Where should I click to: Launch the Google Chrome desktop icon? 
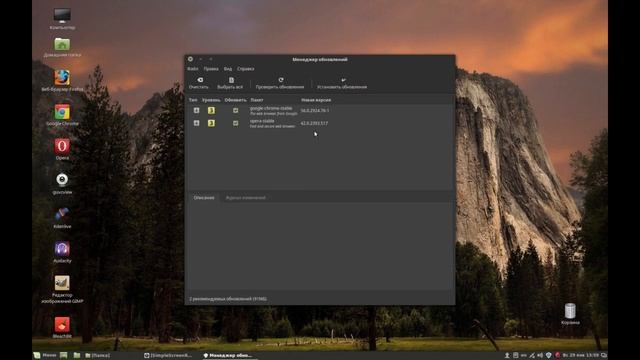coord(62,115)
